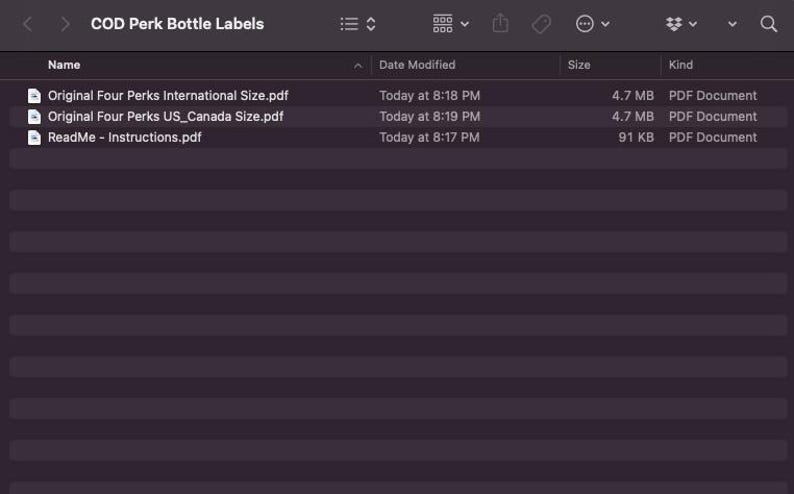Sort files by Date Modified column
The image size is (794, 494).
(417, 65)
